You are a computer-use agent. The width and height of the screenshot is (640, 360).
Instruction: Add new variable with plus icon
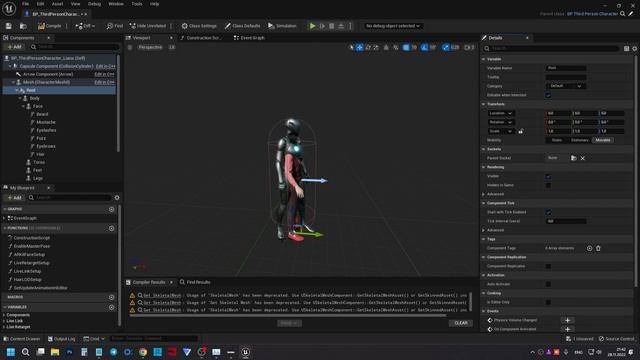[111, 307]
